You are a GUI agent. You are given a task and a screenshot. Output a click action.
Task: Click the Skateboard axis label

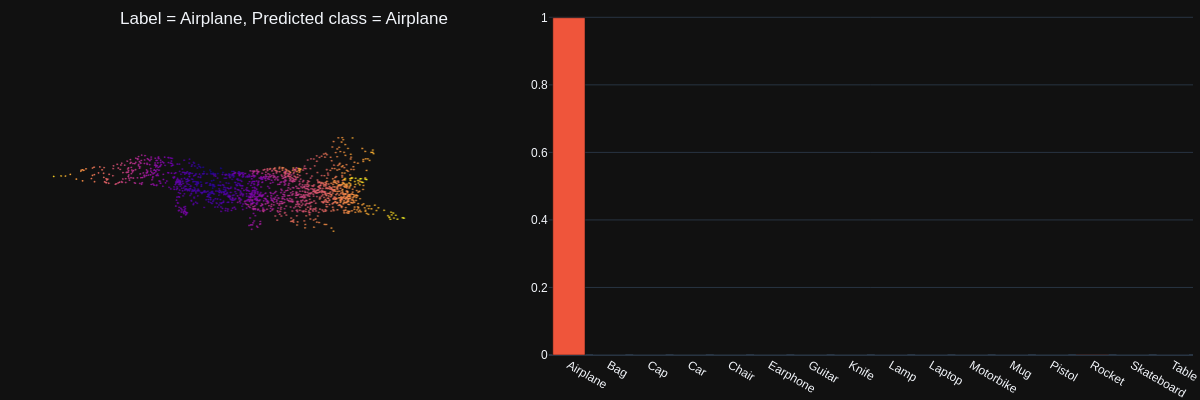(1157, 378)
